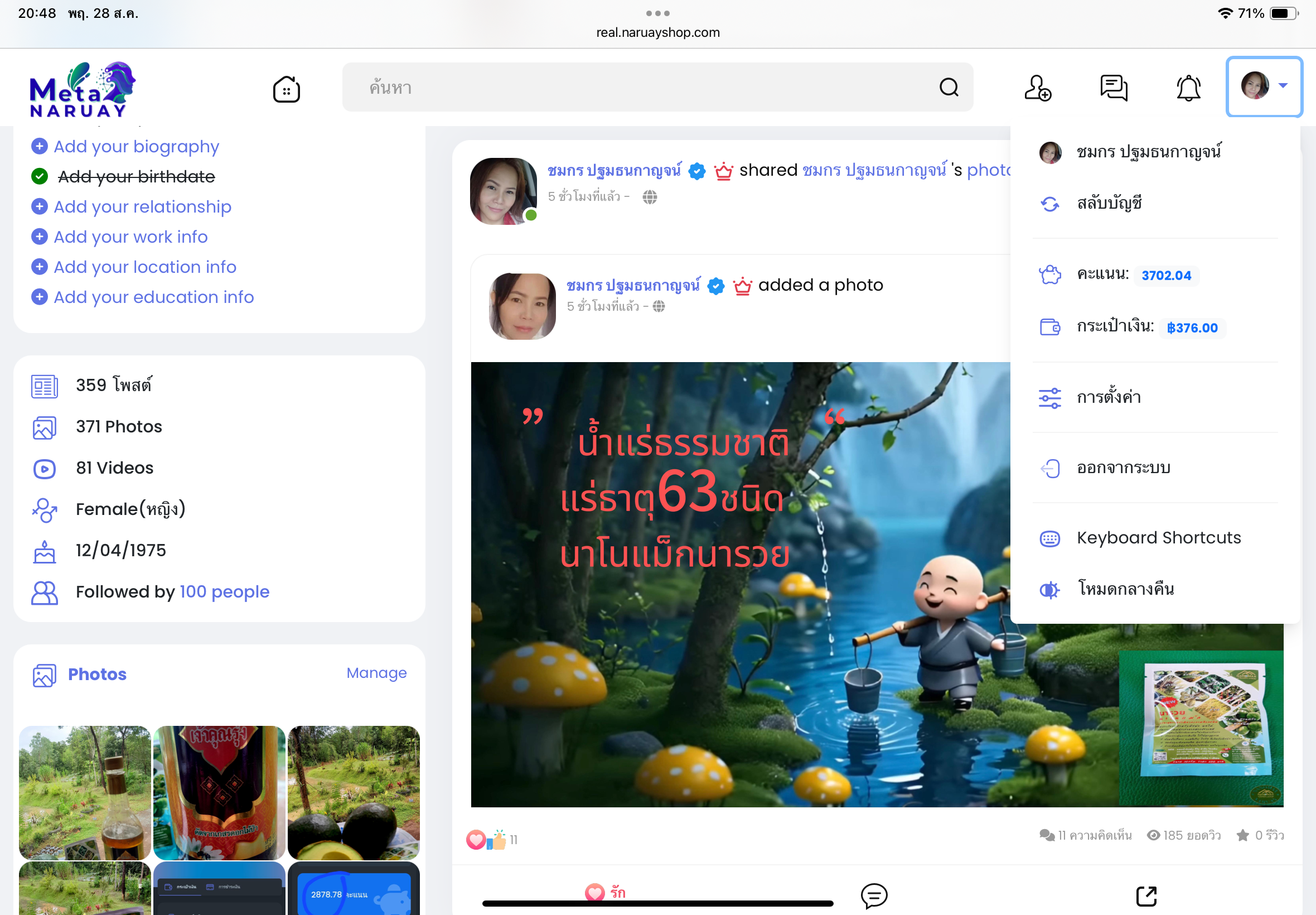Click the crown badge on added-photo post
Screen dimensions: 1316x915
[x=743, y=286]
